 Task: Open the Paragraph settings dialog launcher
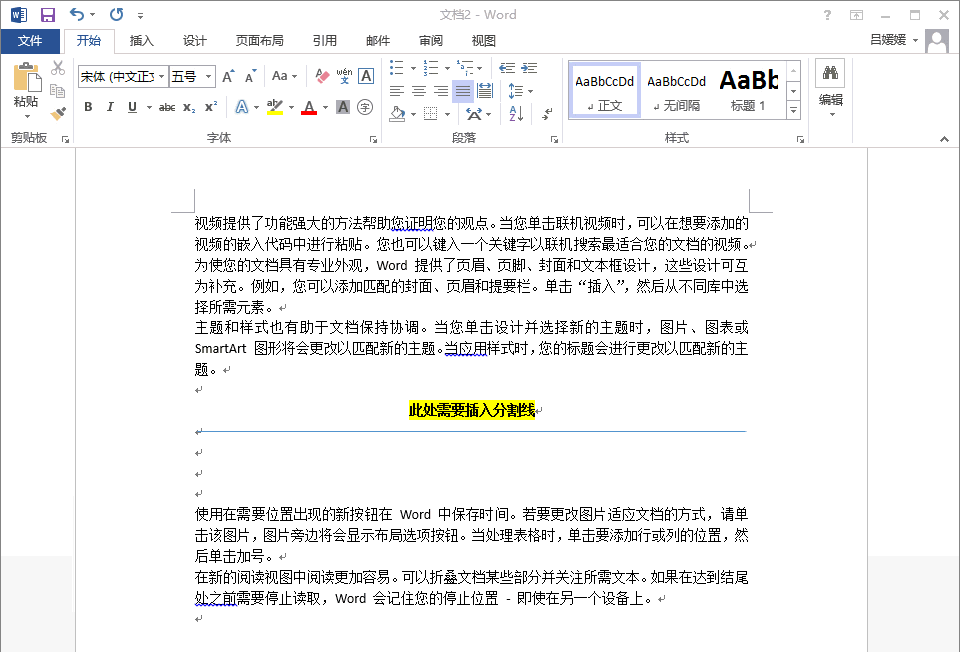(x=554, y=138)
